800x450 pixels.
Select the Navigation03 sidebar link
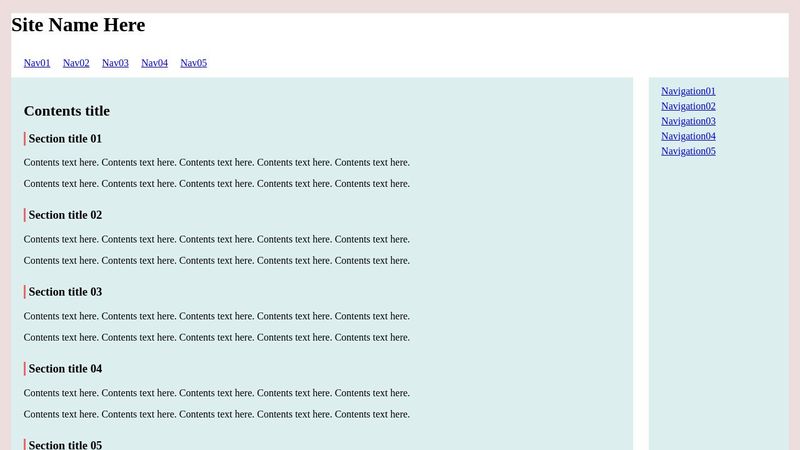[x=688, y=121]
